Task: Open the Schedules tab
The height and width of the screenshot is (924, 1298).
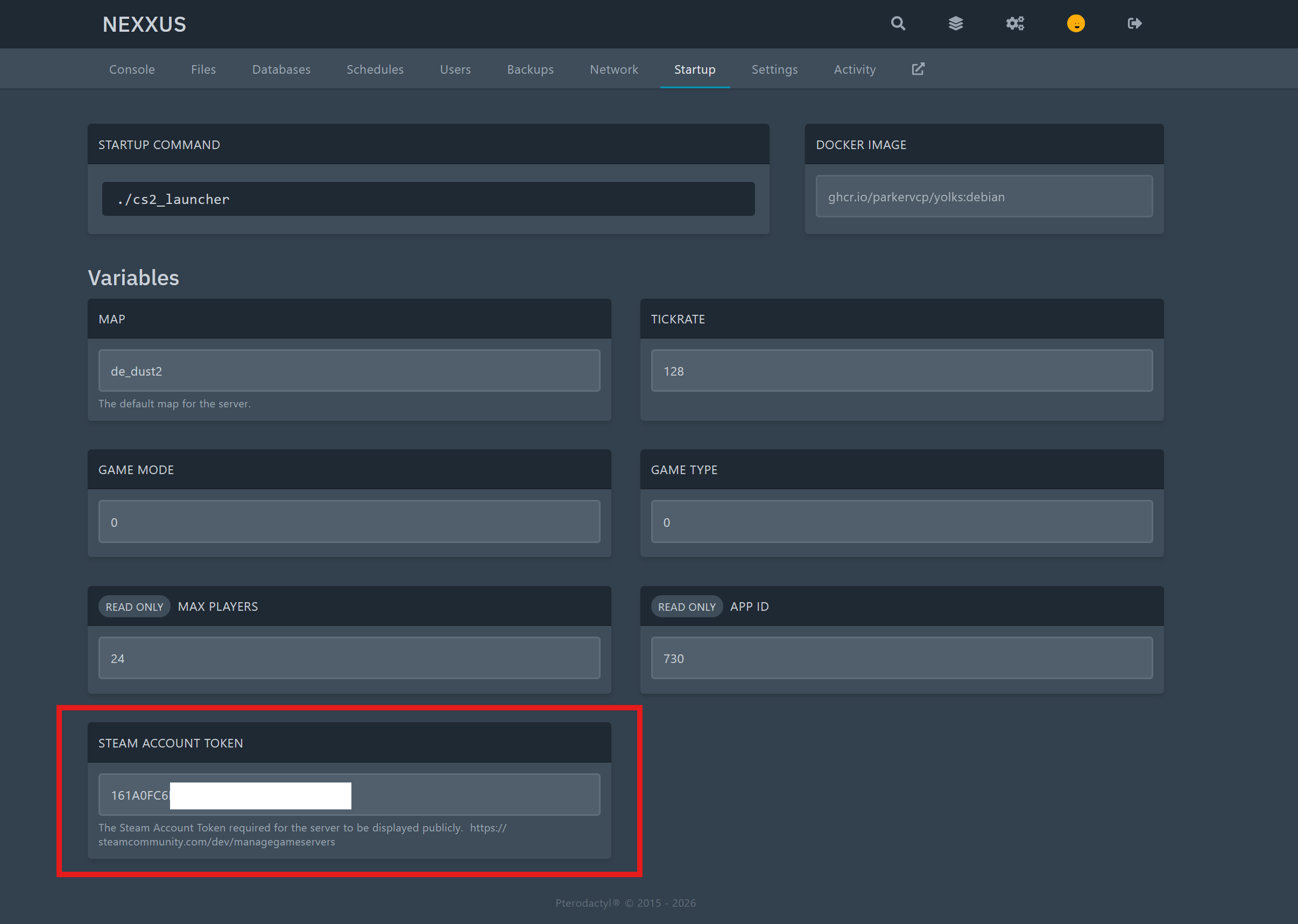Action: [375, 69]
